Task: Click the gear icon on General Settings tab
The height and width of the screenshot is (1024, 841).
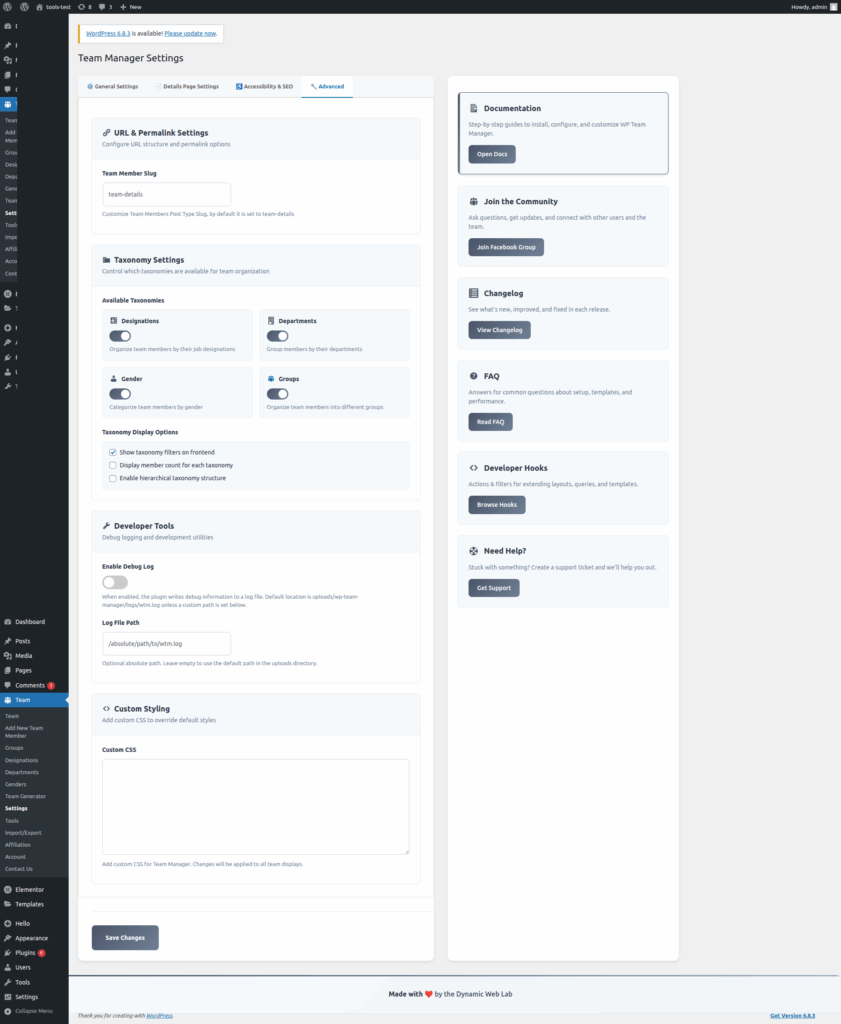Action: (x=90, y=87)
